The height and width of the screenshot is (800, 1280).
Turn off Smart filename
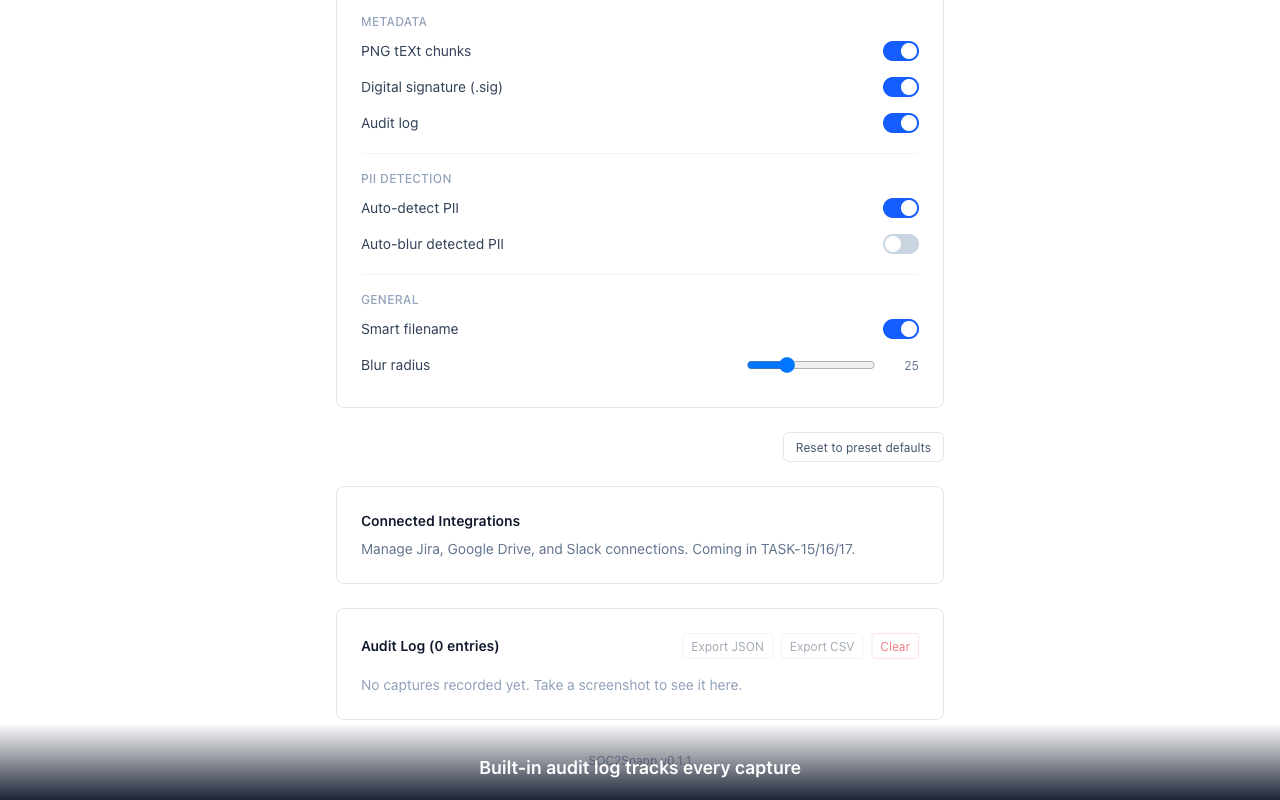coord(900,328)
